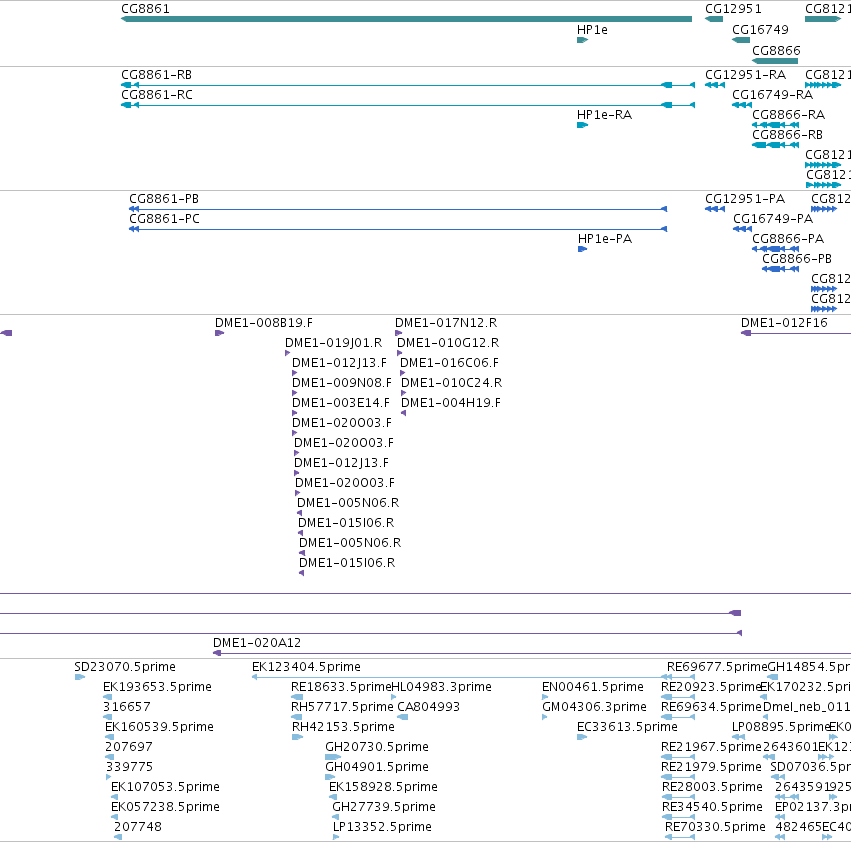Select the CG8866-RA transcript label
This screenshot has height=842, width=851.
coord(789,115)
